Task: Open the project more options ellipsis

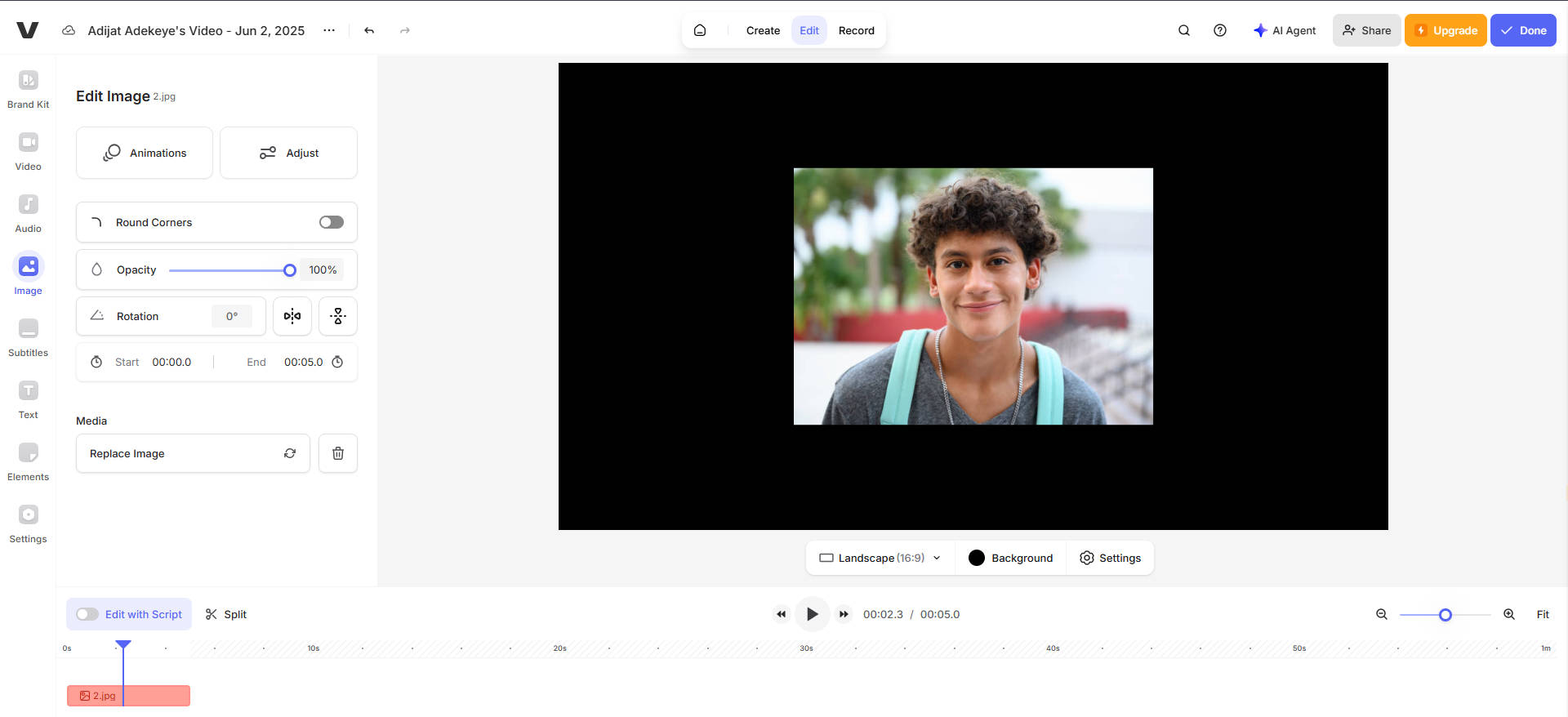Action: point(329,30)
